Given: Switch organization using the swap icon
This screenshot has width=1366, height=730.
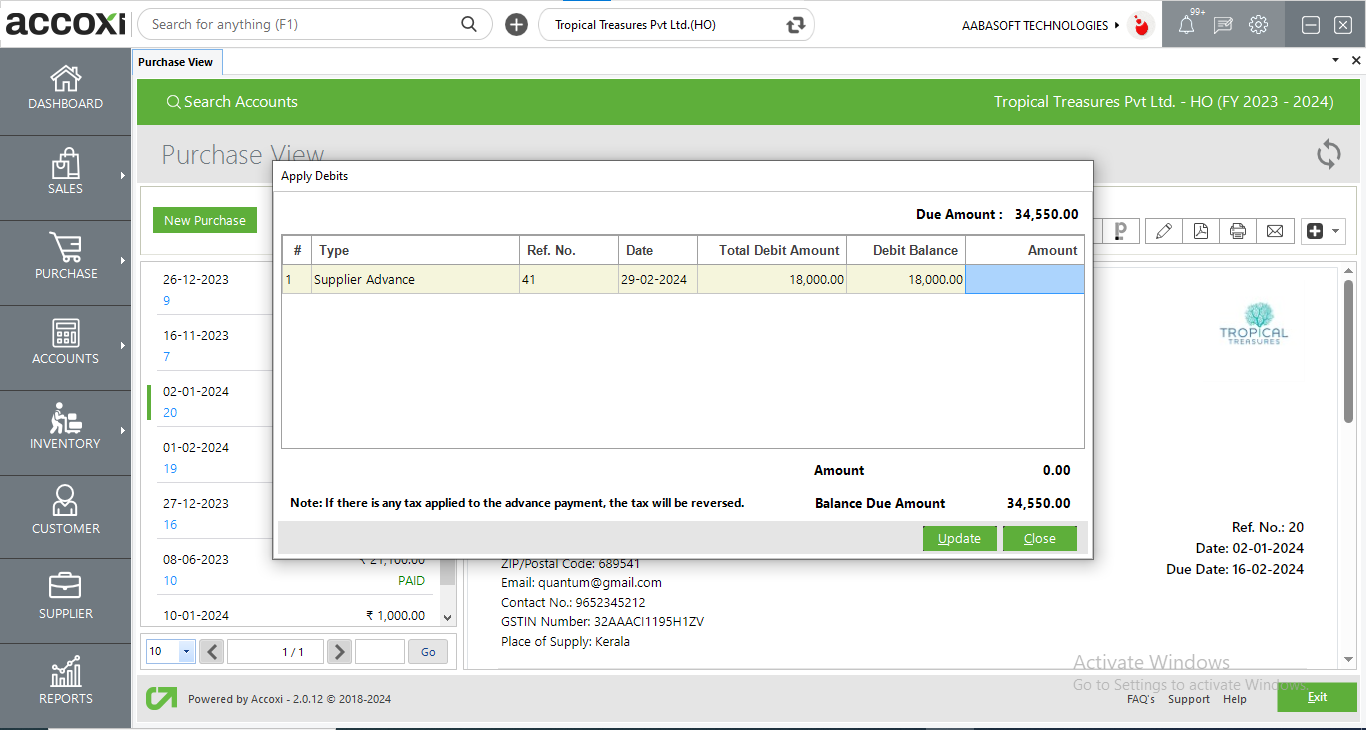Looking at the screenshot, I should tap(796, 25).
